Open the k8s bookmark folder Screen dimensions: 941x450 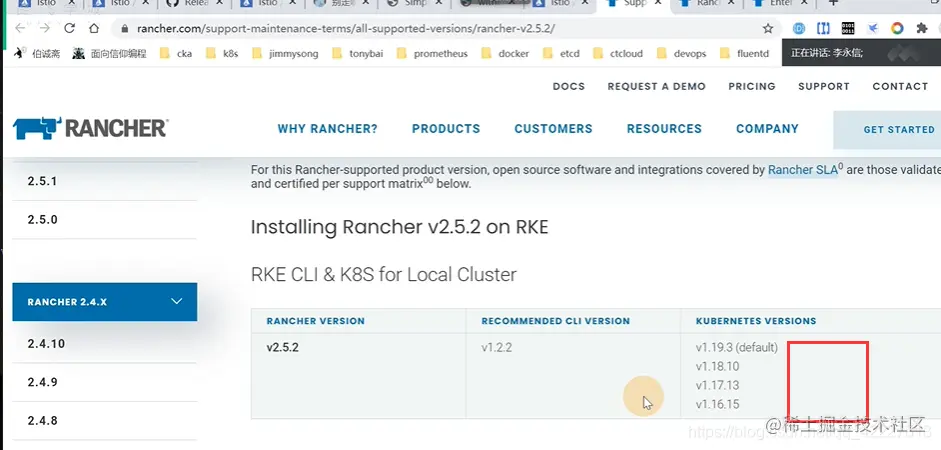pos(221,53)
